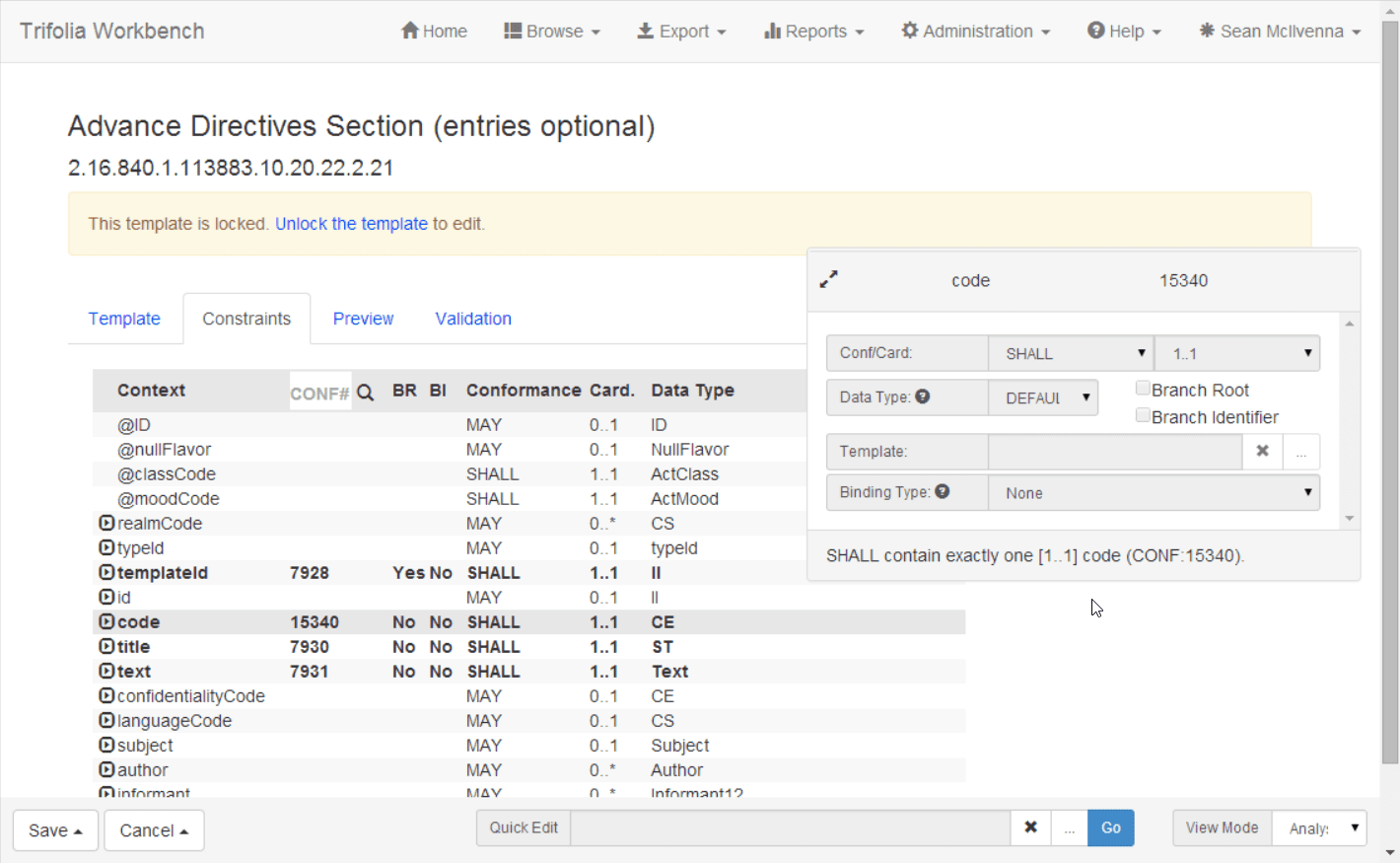
Task: Click the Binding Type help question icon
Action: (x=943, y=491)
